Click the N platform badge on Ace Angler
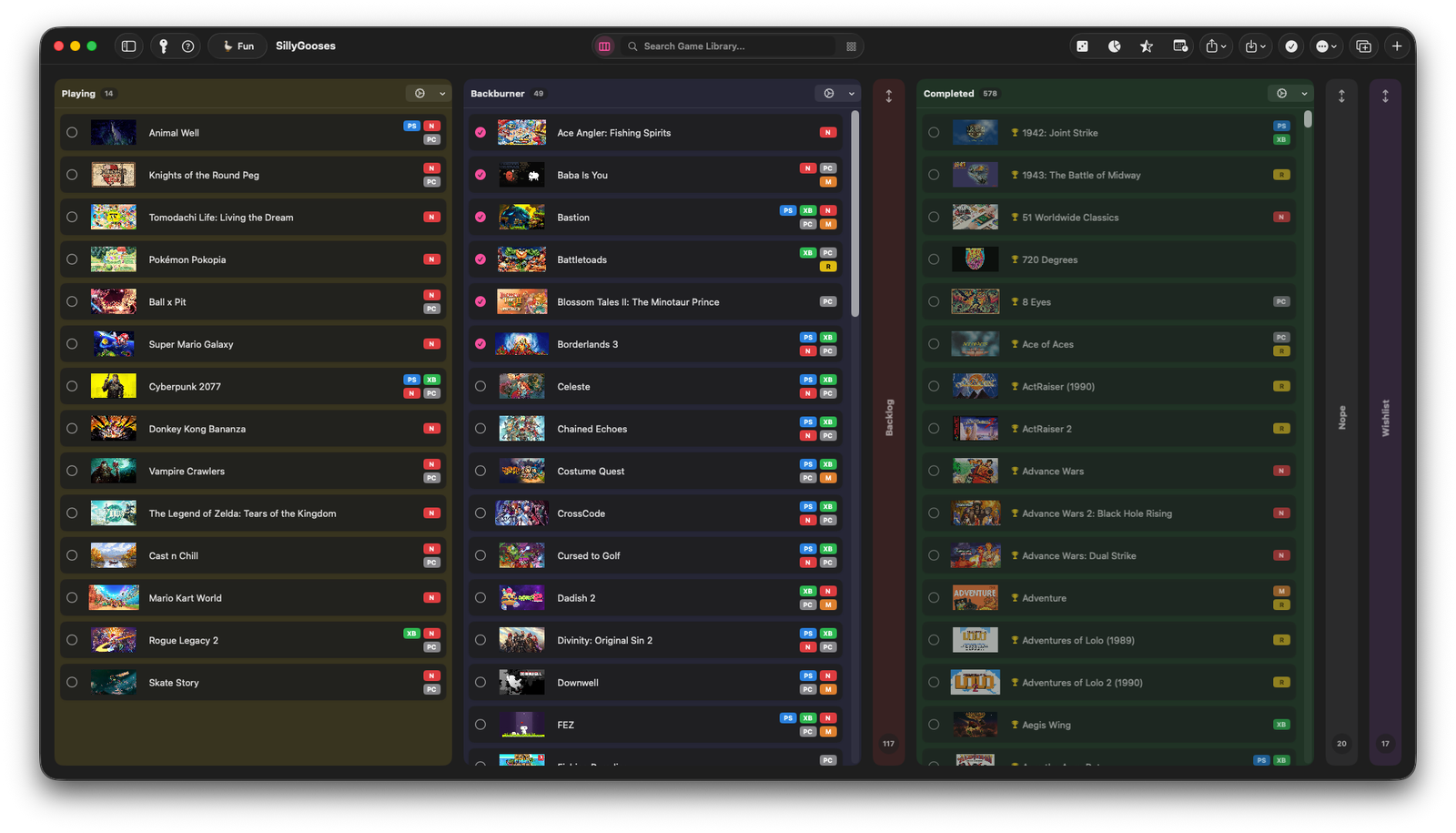This screenshot has width=1456, height=833. [x=828, y=133]
